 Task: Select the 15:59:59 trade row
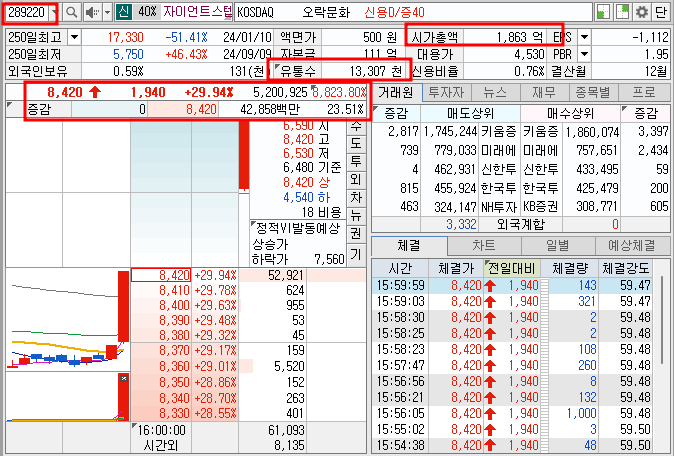click(x=512, y=285)
